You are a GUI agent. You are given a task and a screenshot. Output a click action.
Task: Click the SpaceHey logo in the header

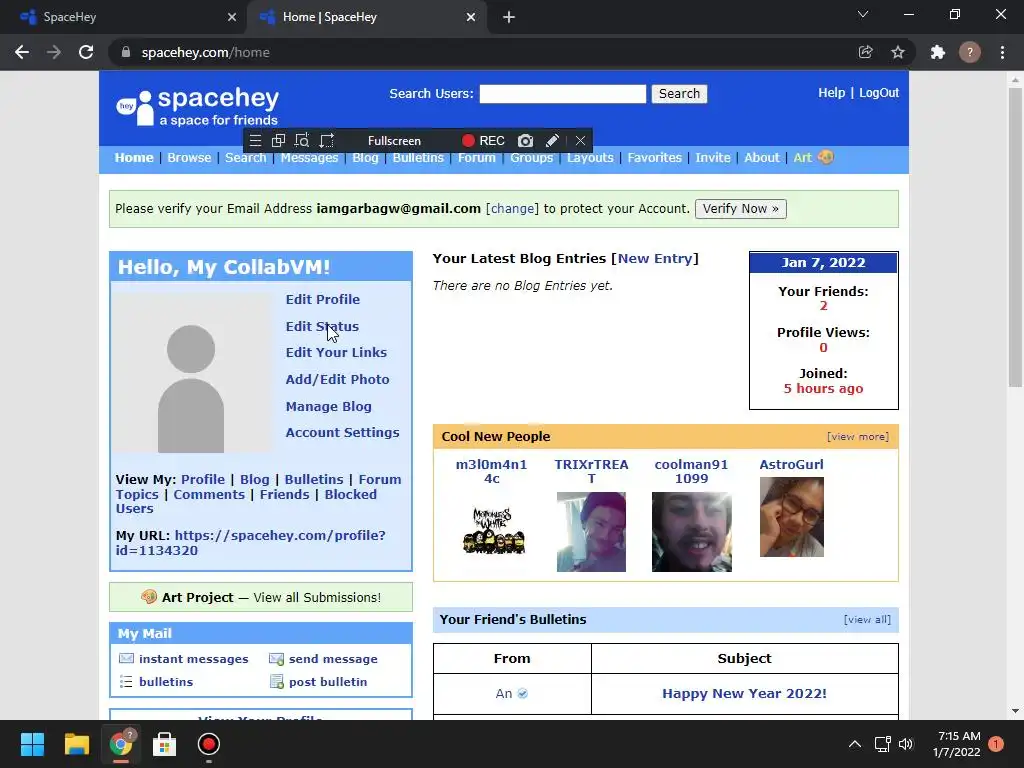coord(197,106)
